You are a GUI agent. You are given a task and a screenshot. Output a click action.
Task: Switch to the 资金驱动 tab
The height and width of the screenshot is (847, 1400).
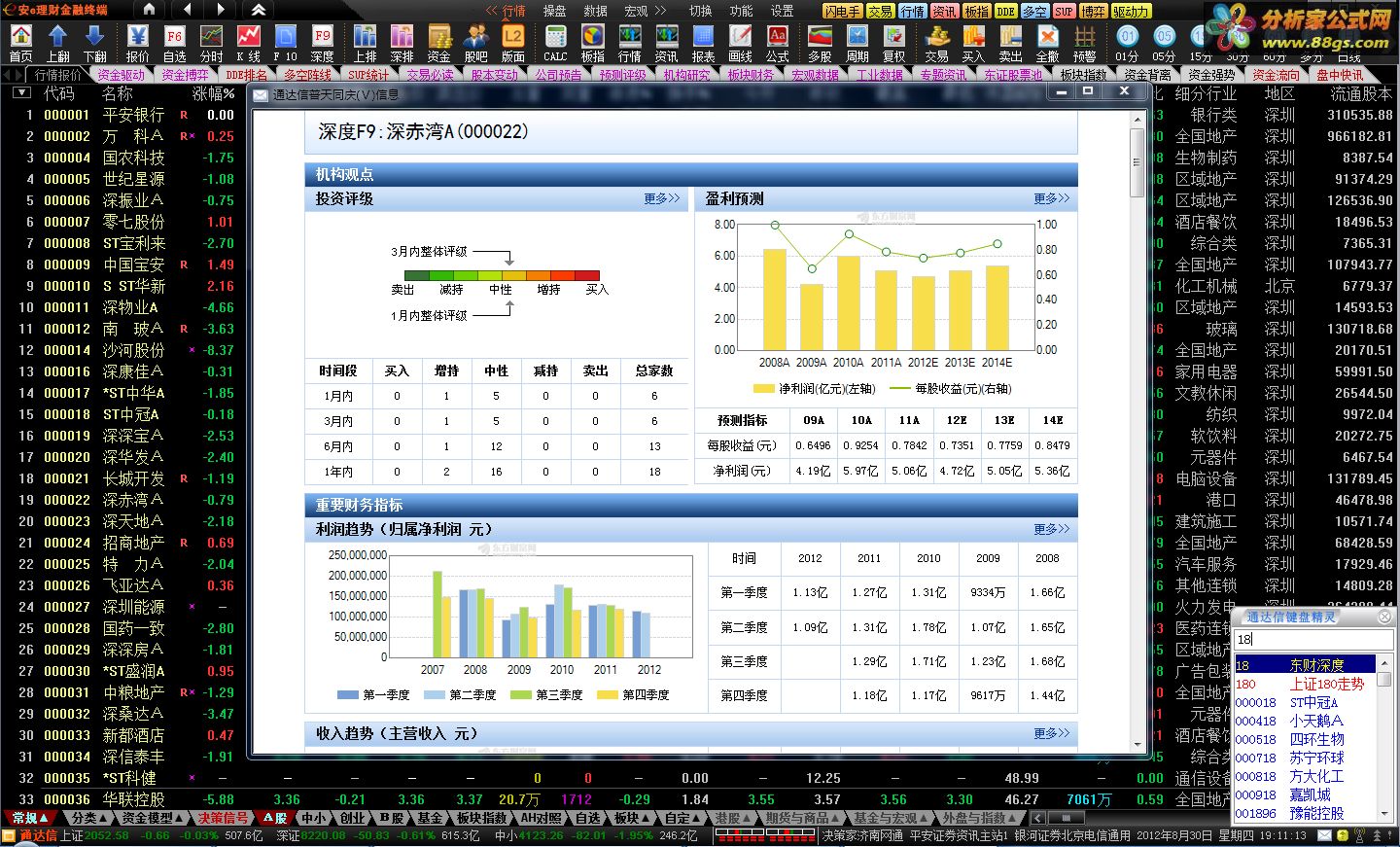coord(122,75)
